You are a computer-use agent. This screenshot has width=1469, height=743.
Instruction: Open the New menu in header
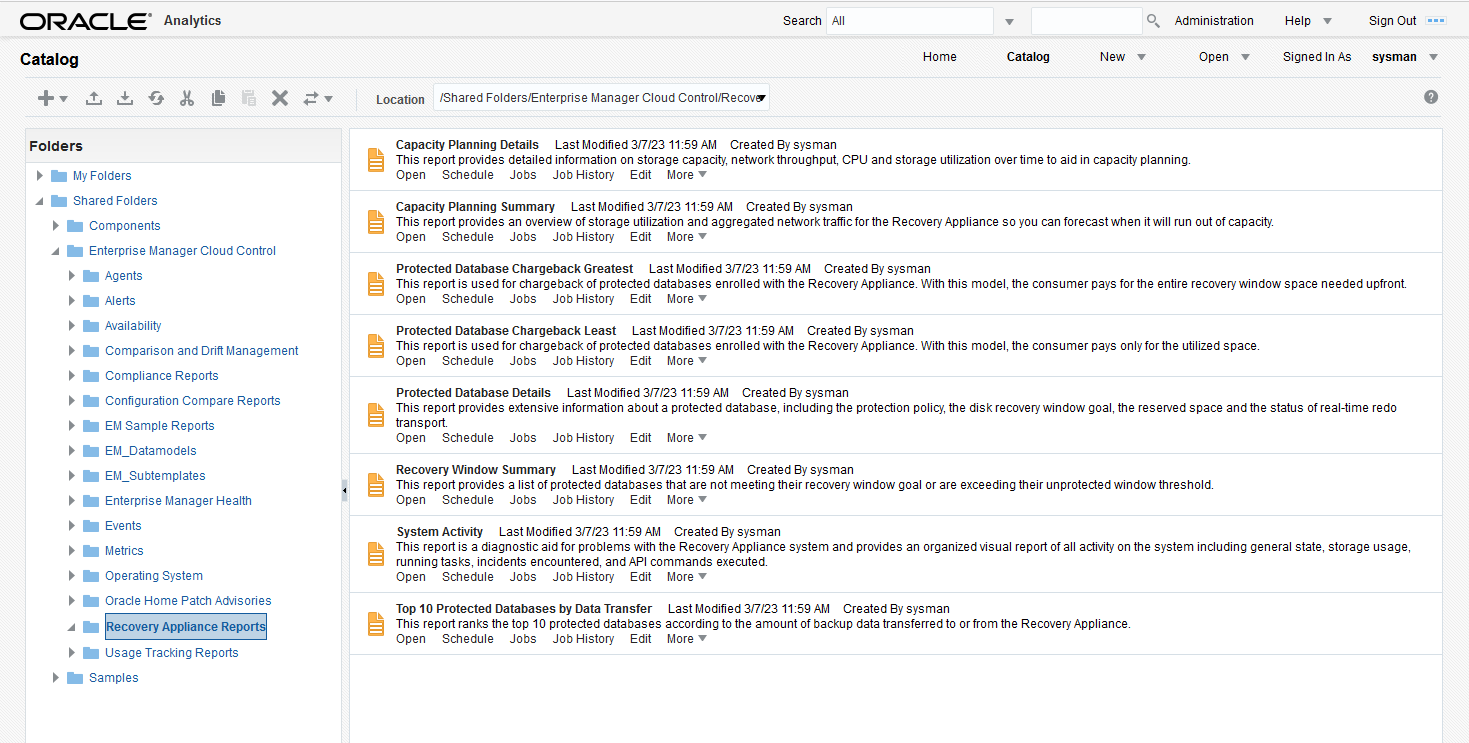(1123, 57)
